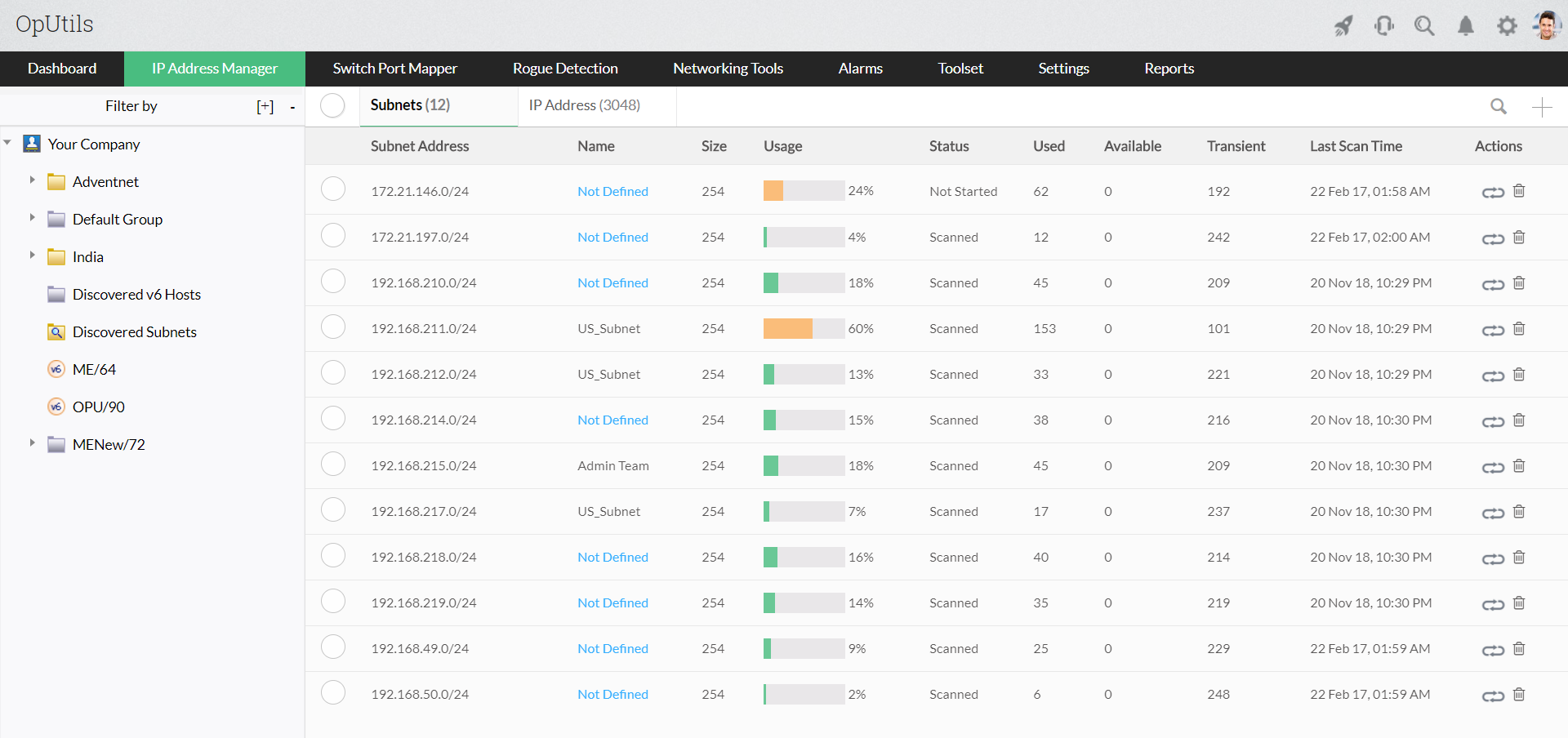1568x738 pixels.
Task: Click the rocket quick-launch icon
Action: point(1343,26)
